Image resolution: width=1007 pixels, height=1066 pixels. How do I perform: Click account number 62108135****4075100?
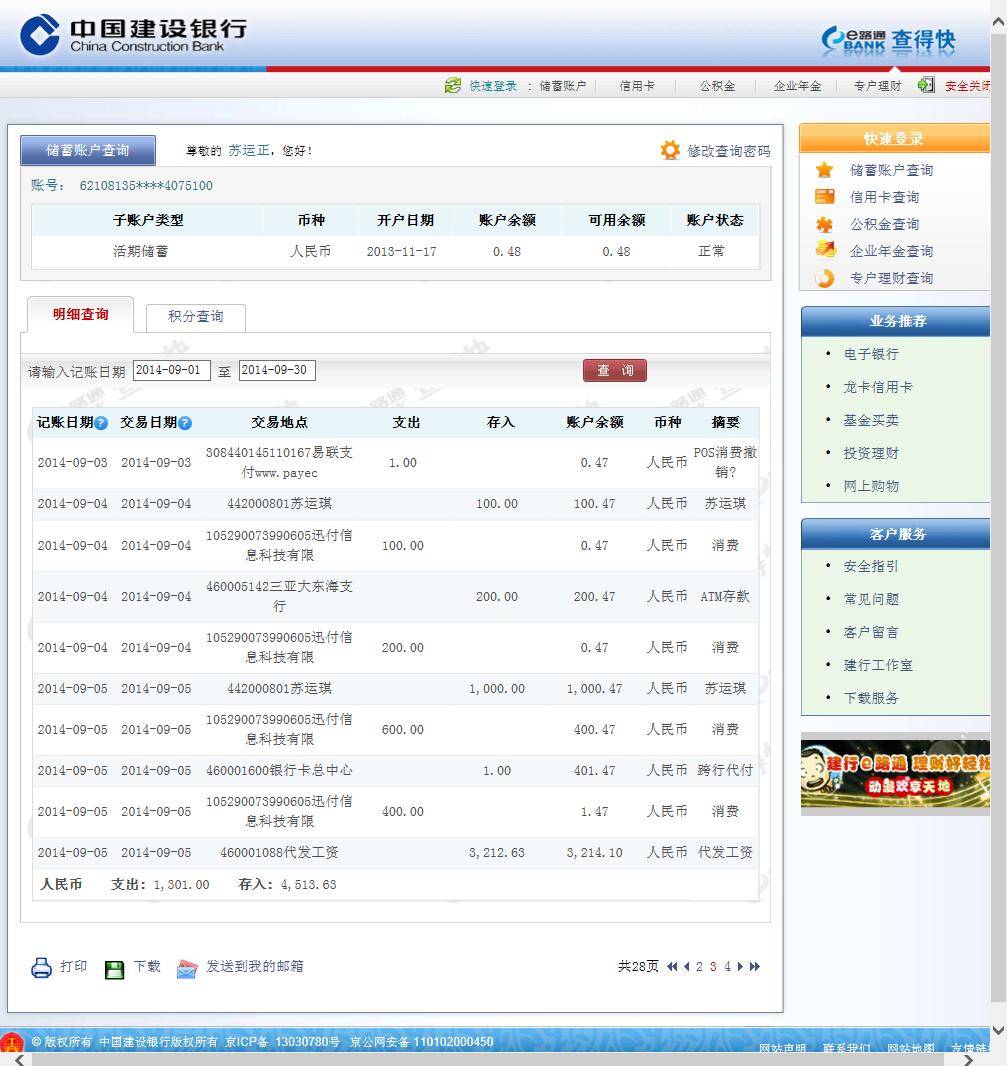click(146, 186)
